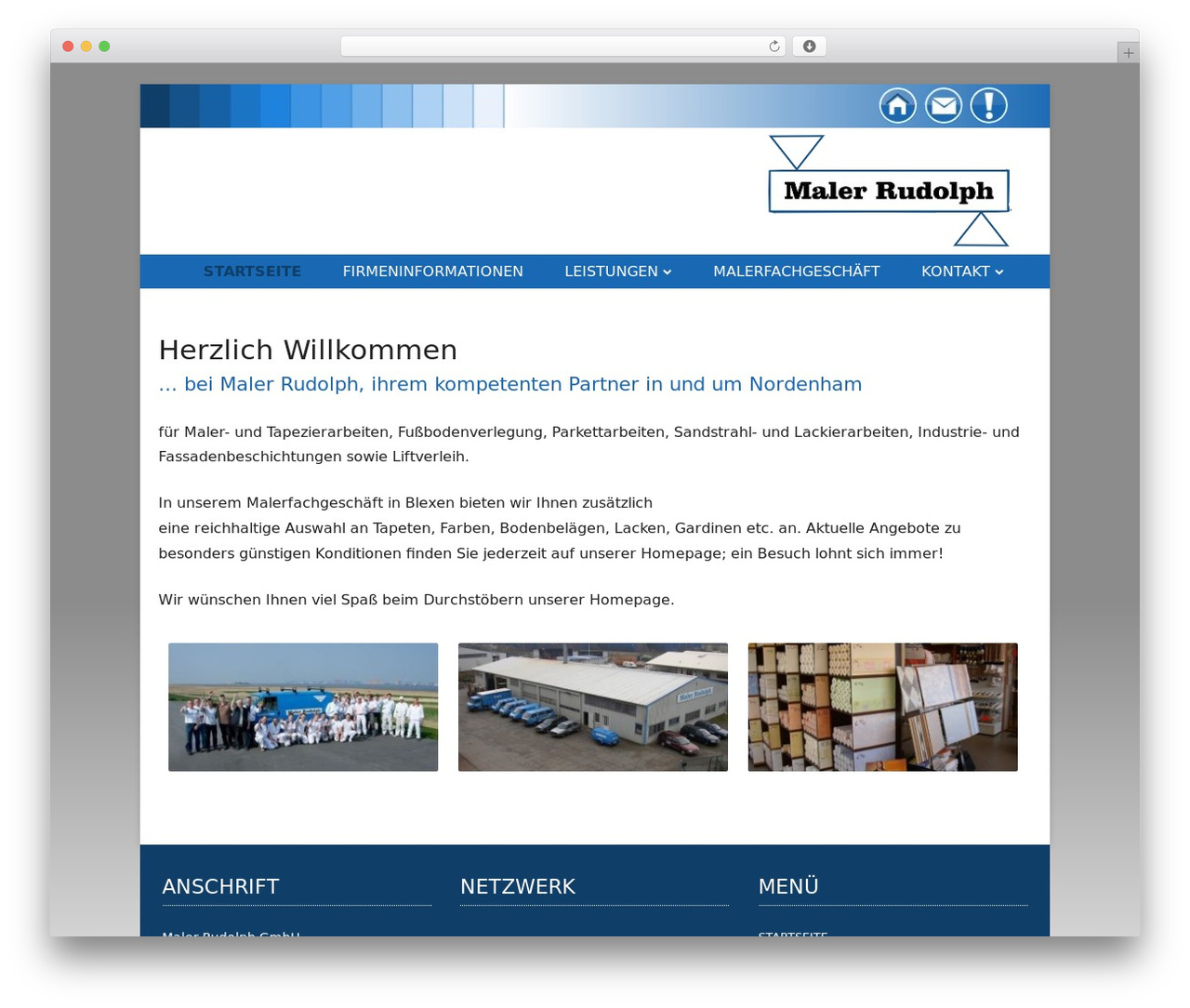Click the home icon in header
Screen dimensions: 1190x1008
[897, 106]
